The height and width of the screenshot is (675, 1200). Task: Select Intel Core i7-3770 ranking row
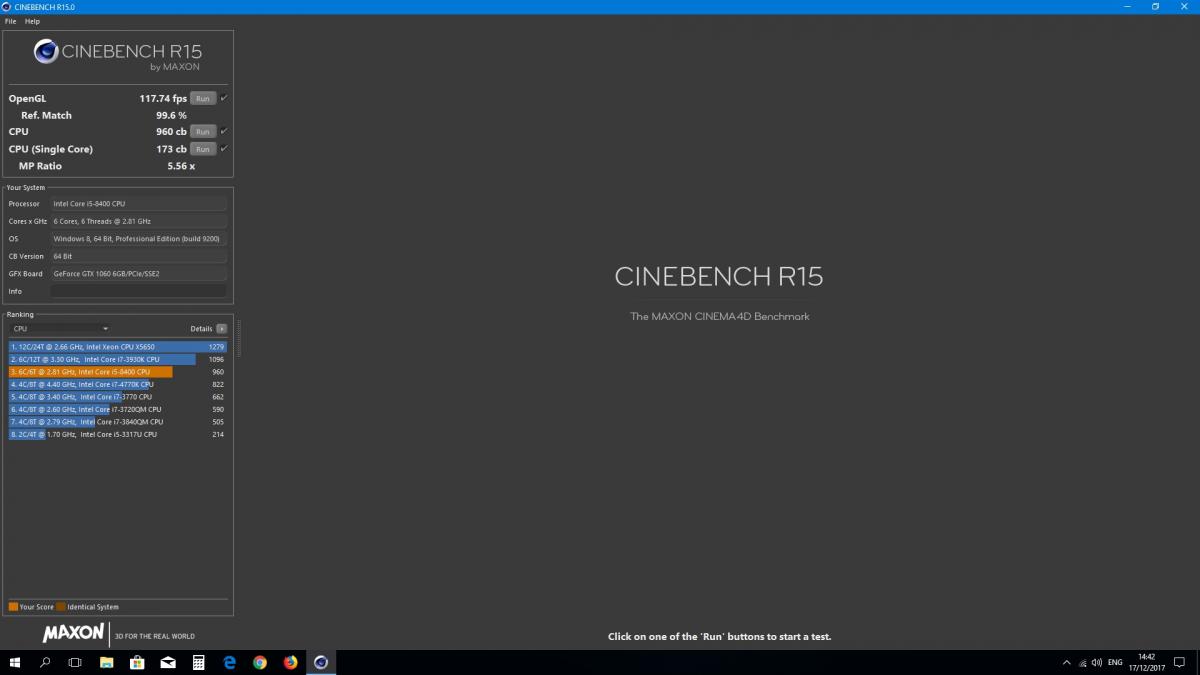[118, 397]
